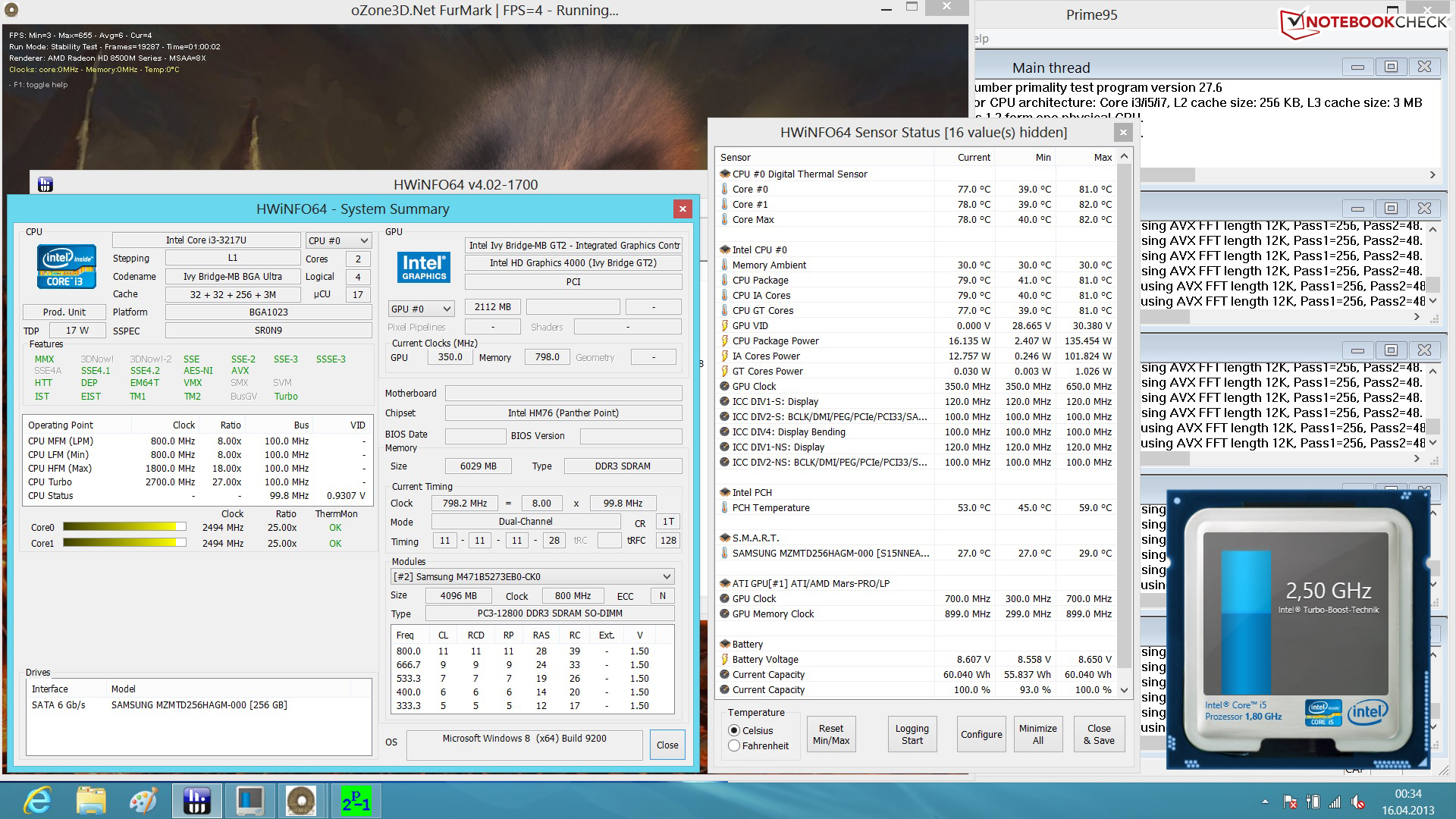The image size is (1456, 819).
Task: Click the Microsoft Windows 8 (x64) Build 9200 OS field
Action: pos(525,745)
